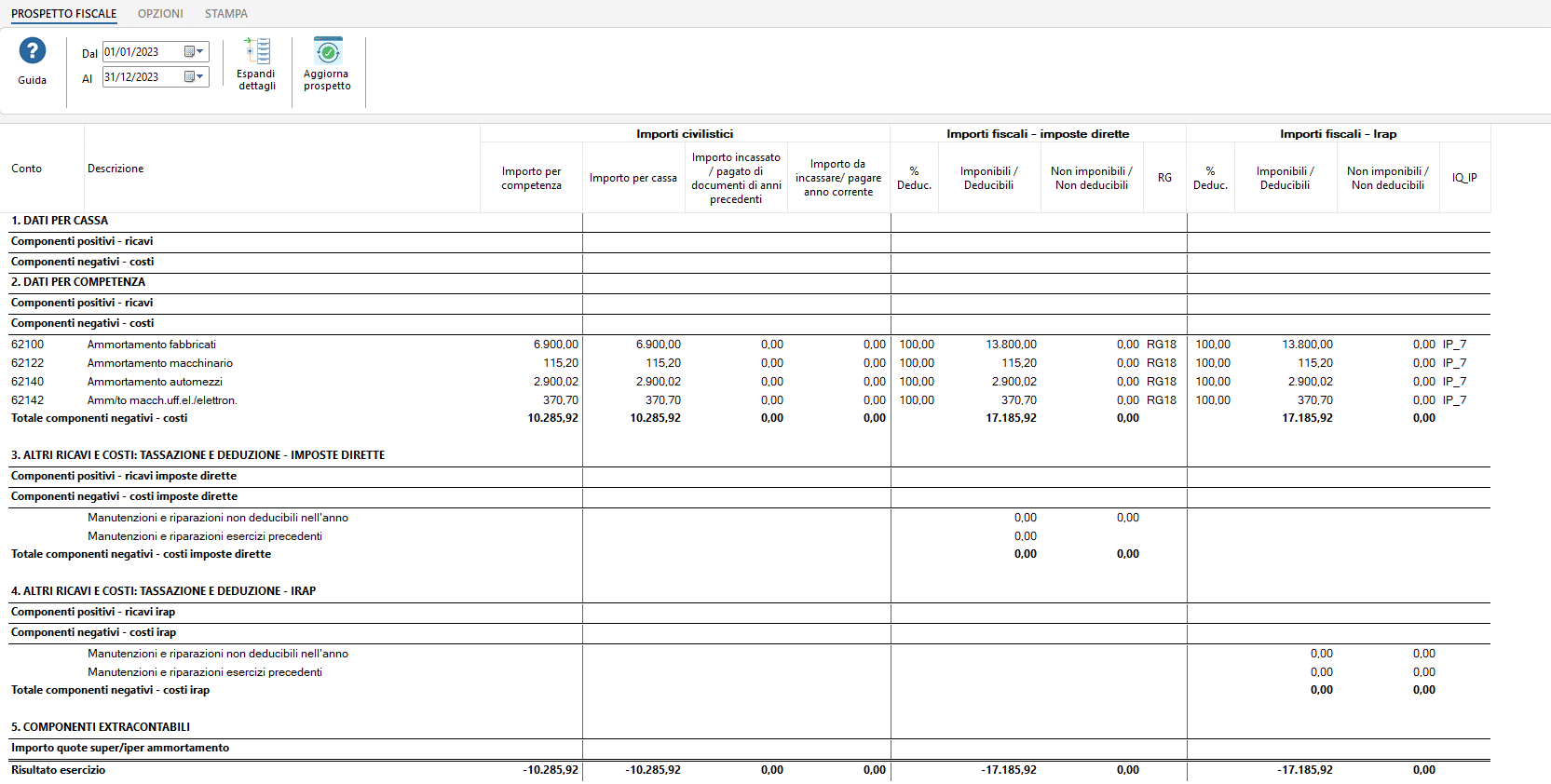Click the Dal date input field

pos(142,52)
